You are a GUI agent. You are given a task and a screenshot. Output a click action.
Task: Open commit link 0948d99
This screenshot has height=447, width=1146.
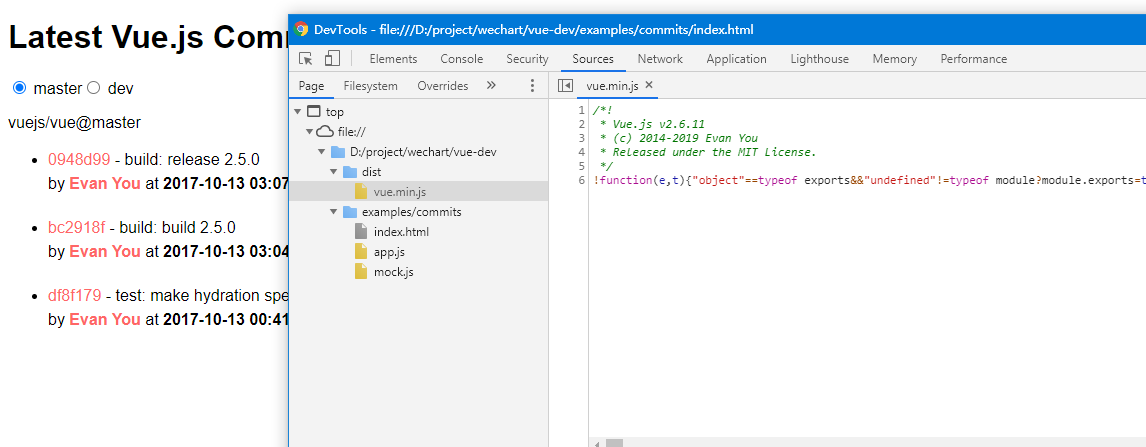(79, 159)
